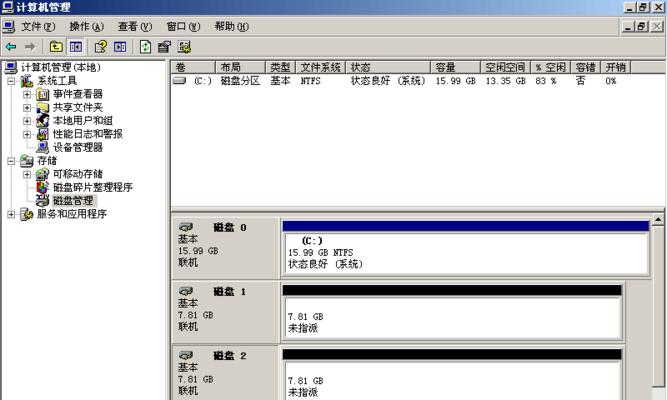Click the System Tools (系统工具) icon
This screenshot has height=400, width=667.
[26, 81]
